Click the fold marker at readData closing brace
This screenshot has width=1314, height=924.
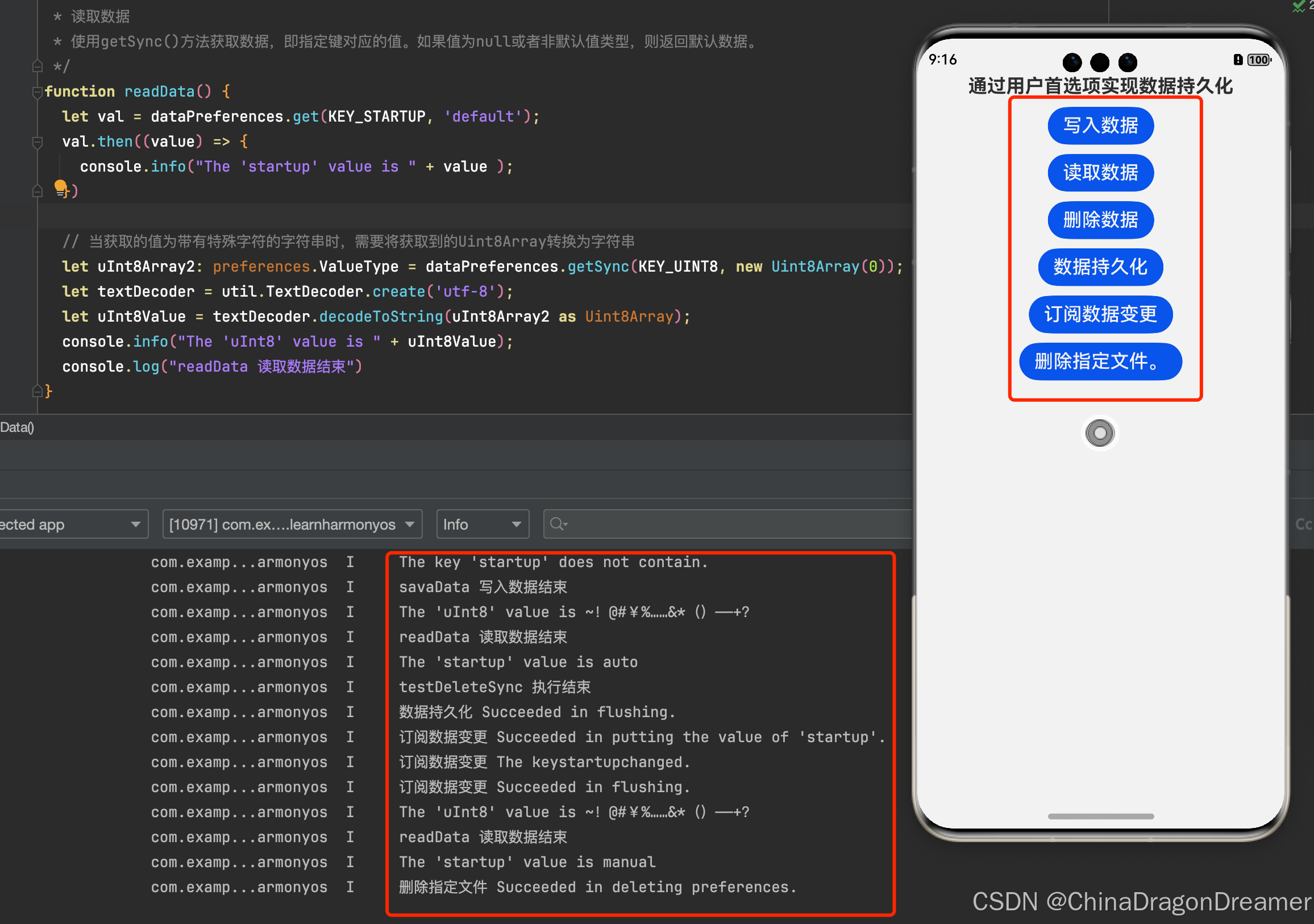pyautogui.click(x=37, y=392)
